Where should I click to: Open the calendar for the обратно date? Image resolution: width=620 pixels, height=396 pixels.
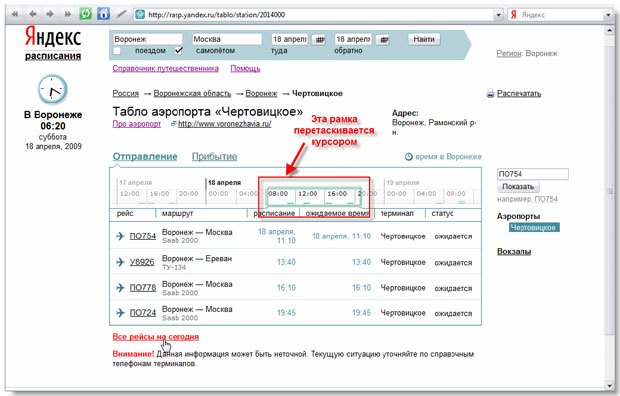[x=383, y=40]
